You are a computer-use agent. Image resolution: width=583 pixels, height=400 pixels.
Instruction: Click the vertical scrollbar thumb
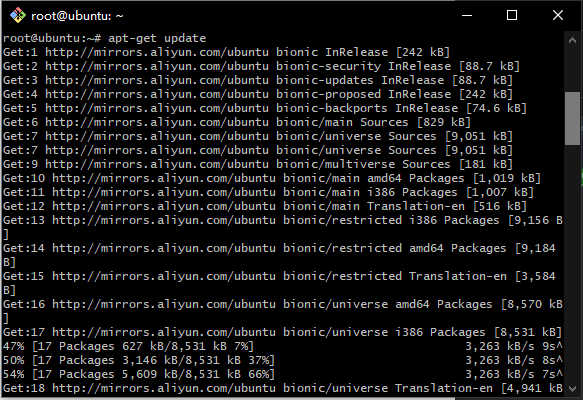pyautogui.click(x=572, y=118)
